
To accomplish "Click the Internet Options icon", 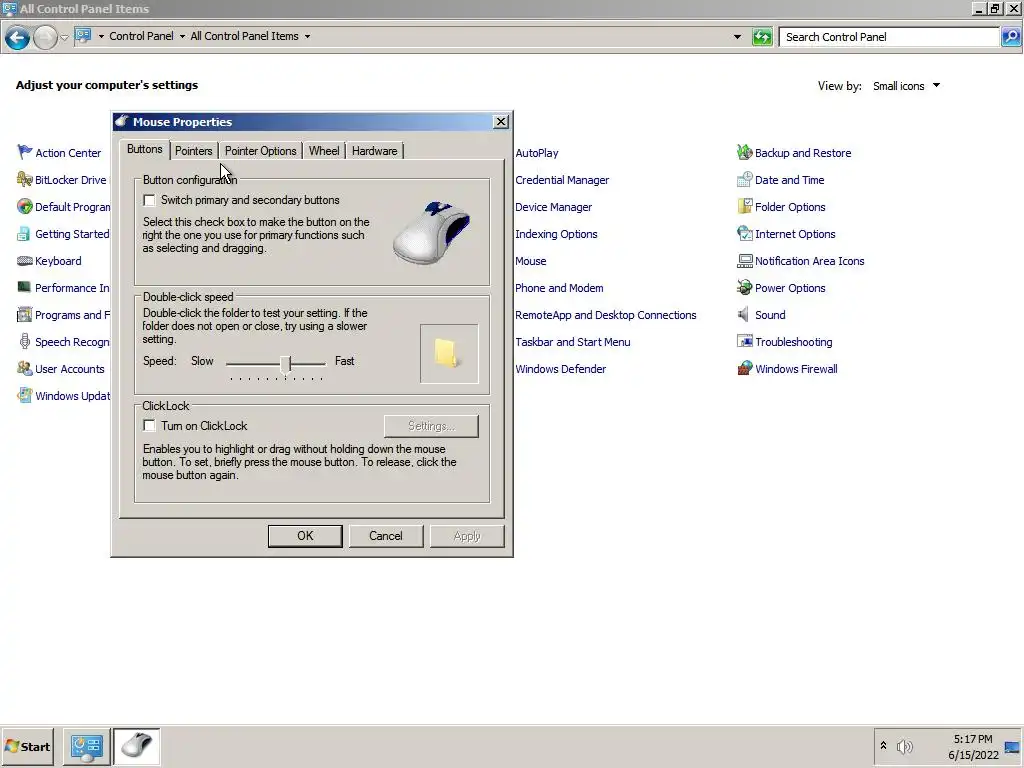I will [744, 234].
